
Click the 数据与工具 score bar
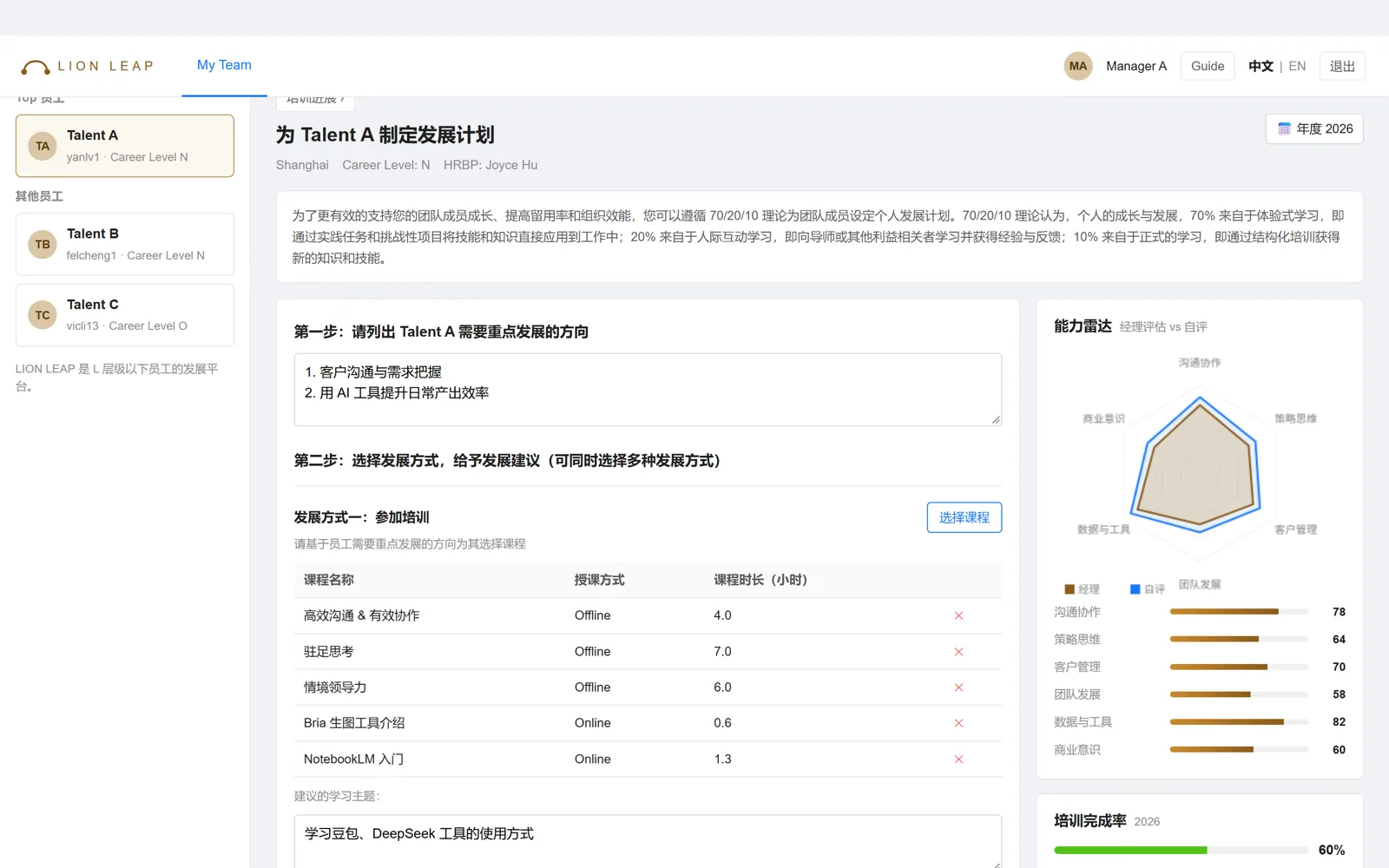pyautogui.click(x=1239, y=722)
